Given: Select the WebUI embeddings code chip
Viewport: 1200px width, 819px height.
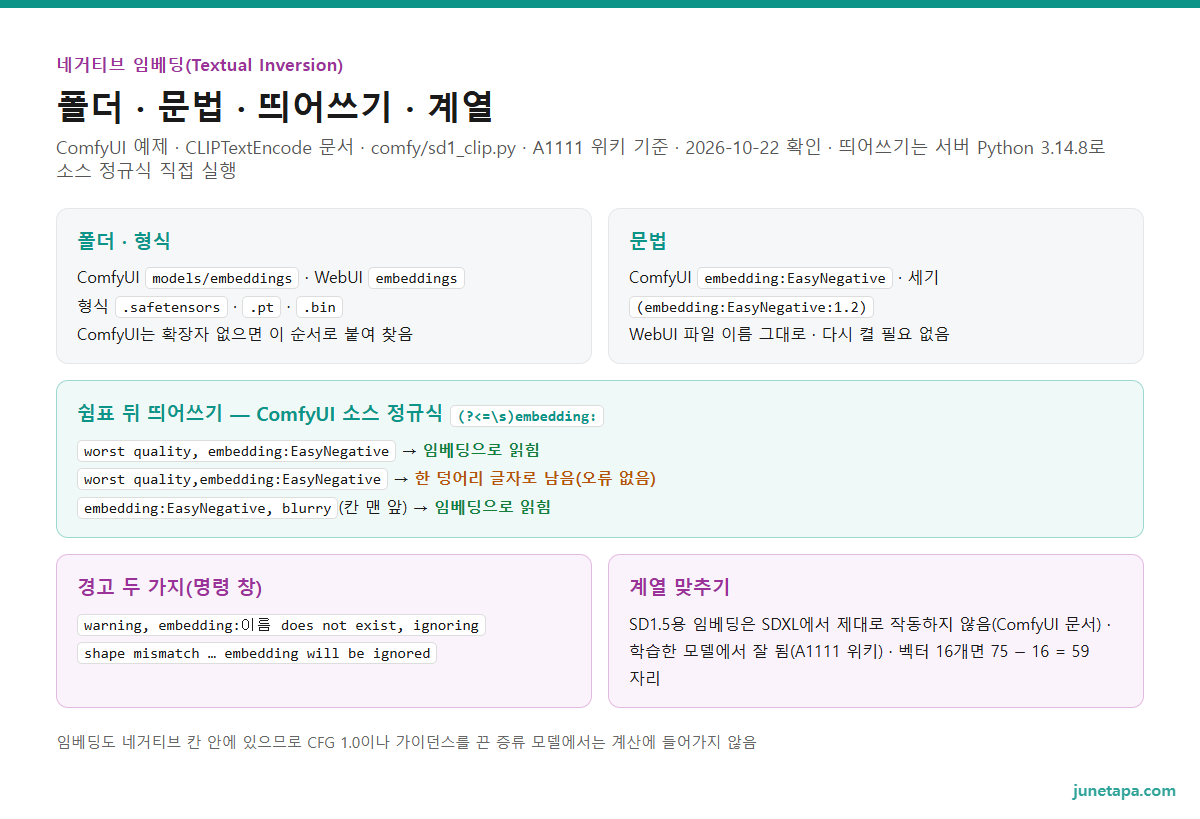Looking at the screenshot, I should click(416, 278).
